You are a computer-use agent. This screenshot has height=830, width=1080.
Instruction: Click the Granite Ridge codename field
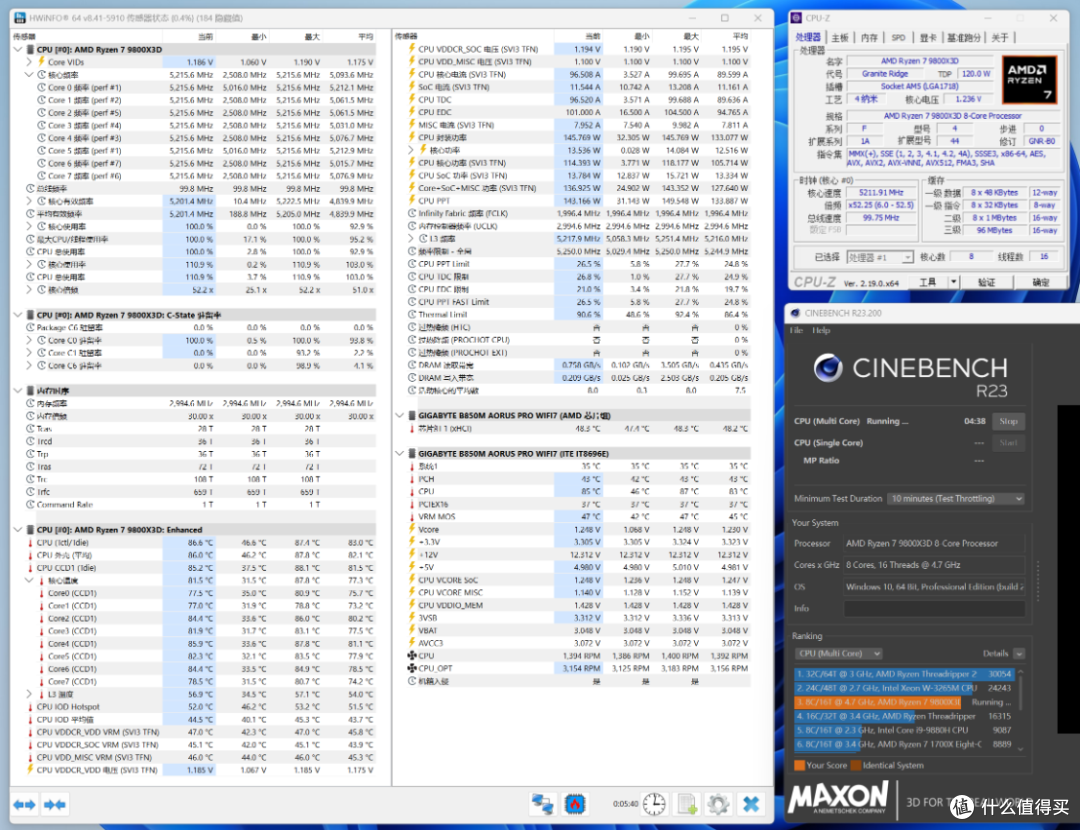point(885,74)
